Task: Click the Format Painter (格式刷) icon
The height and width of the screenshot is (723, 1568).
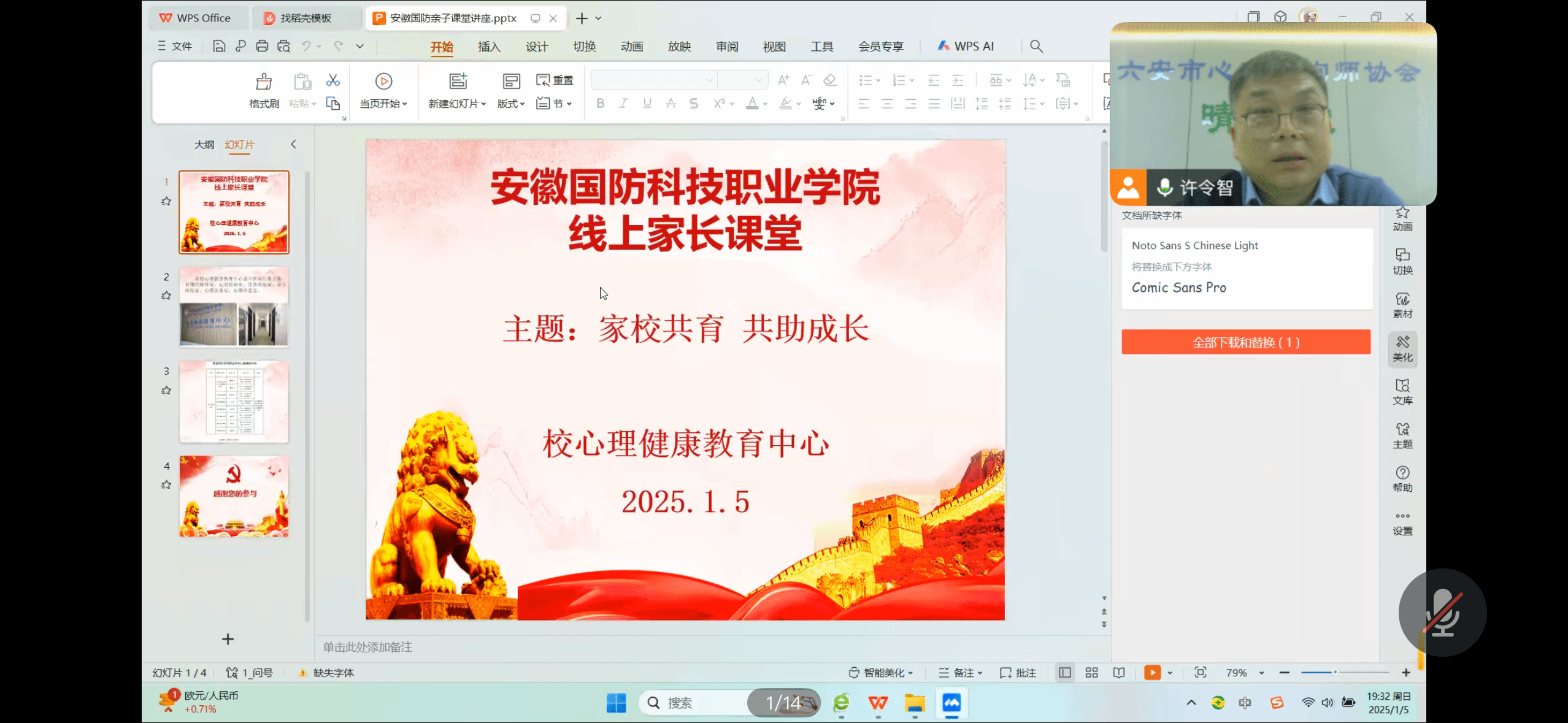Action: click(x=264, y=82)
